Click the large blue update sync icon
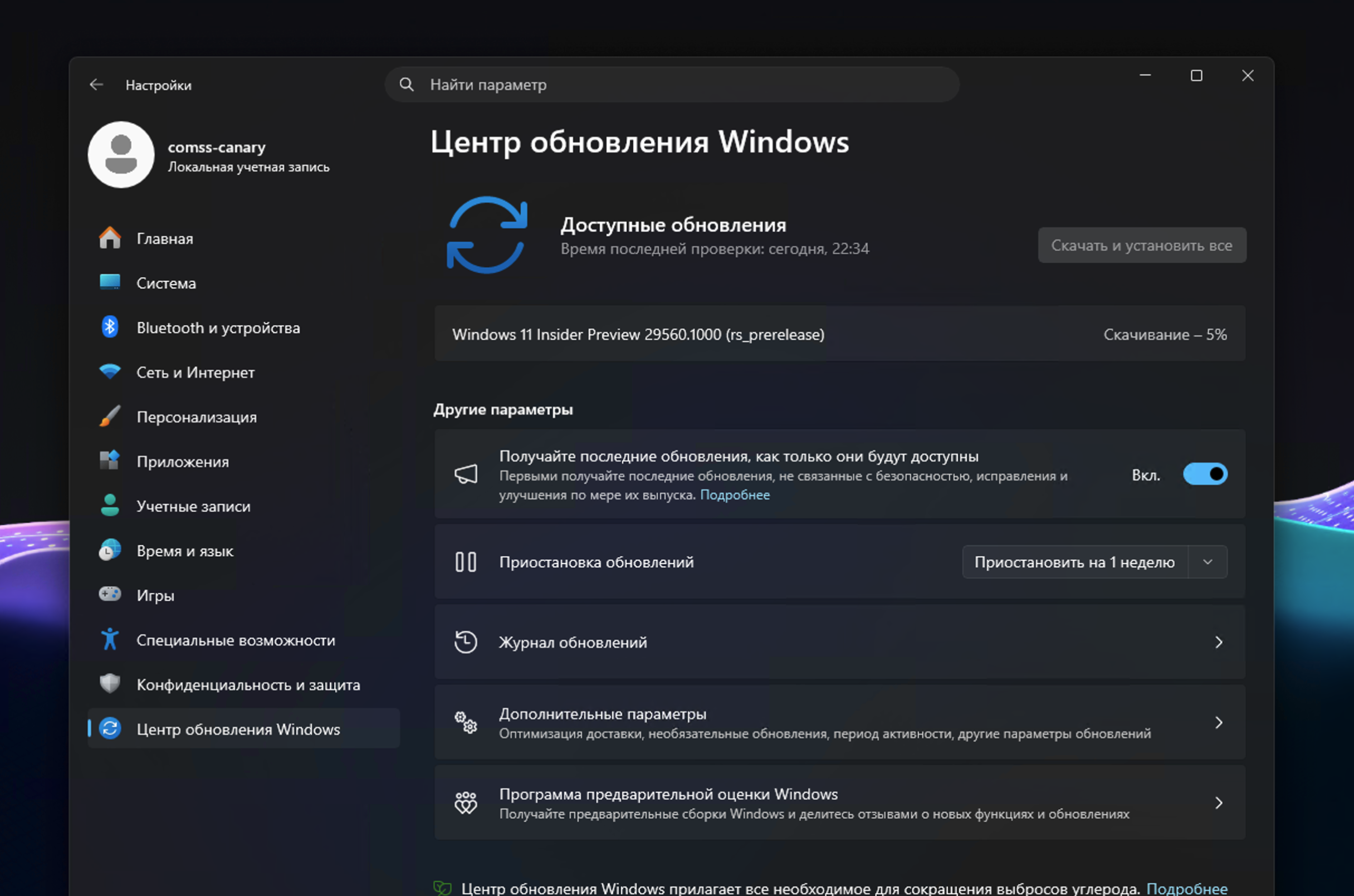Screen dimensions: 1354x896 486,235
